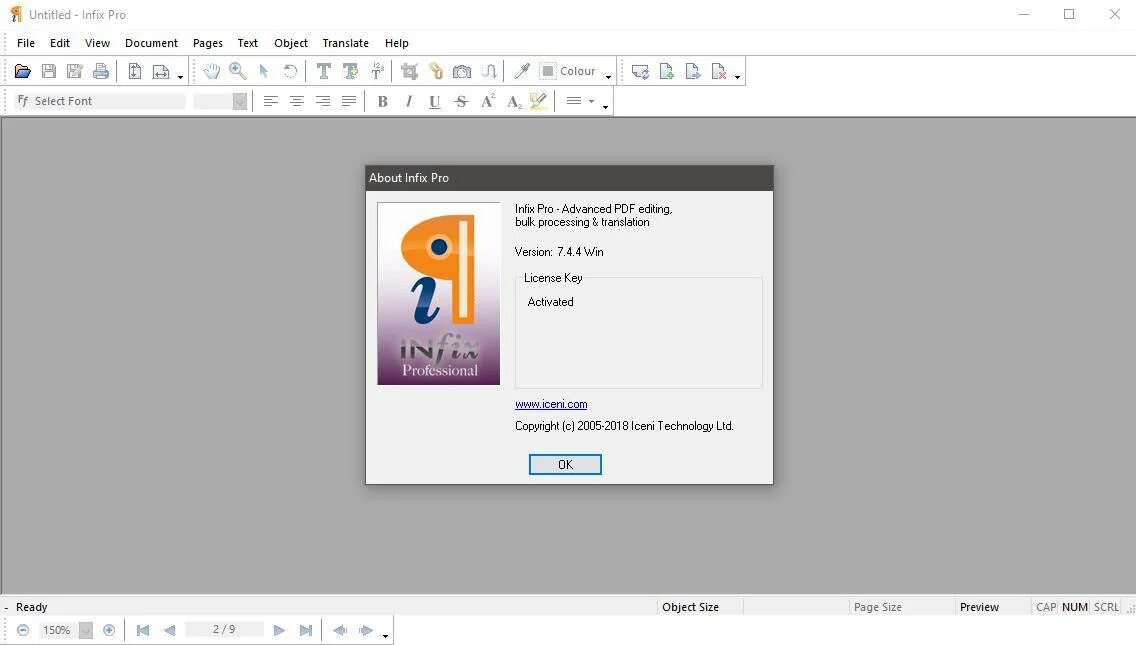Select the Zoom magnifier tool

click(x=238, y=71)
